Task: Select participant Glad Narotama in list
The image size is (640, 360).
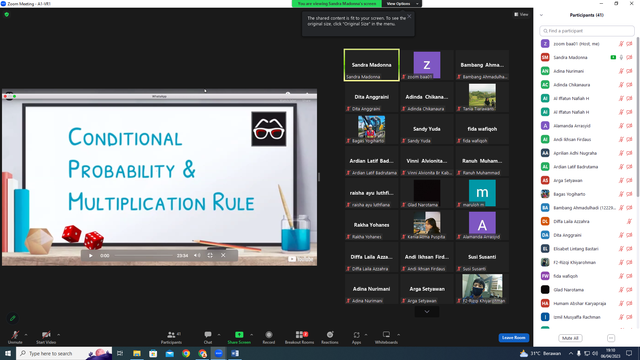Action: click(x=587, y=290)
